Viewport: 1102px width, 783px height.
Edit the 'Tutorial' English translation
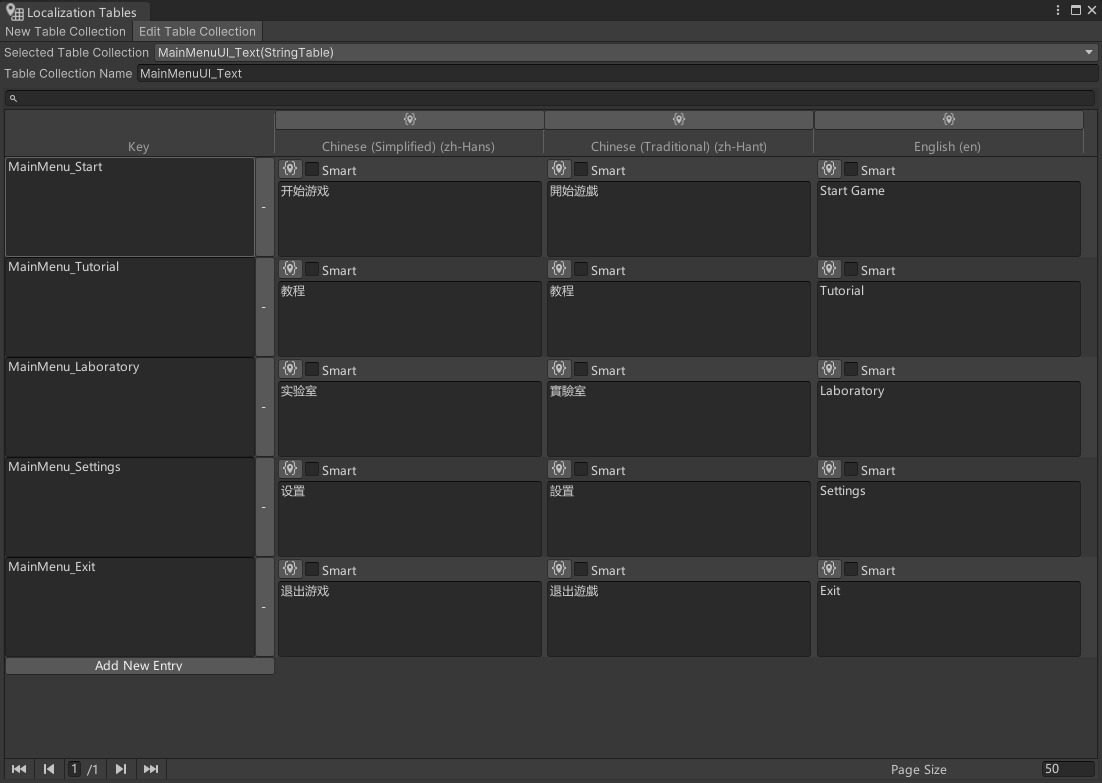point(949,318)
